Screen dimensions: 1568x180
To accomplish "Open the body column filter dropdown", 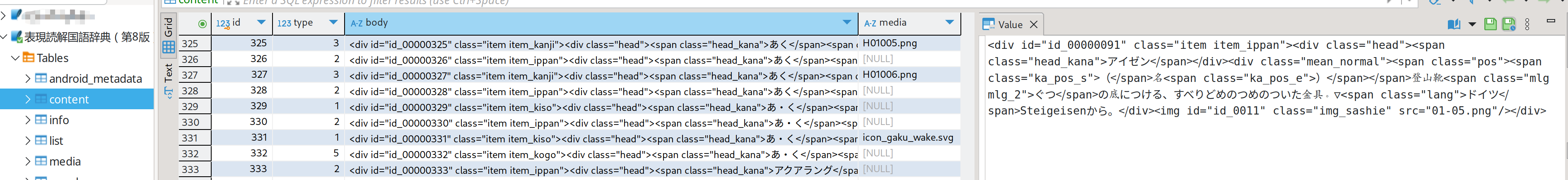I will click(x=847, y=22).
